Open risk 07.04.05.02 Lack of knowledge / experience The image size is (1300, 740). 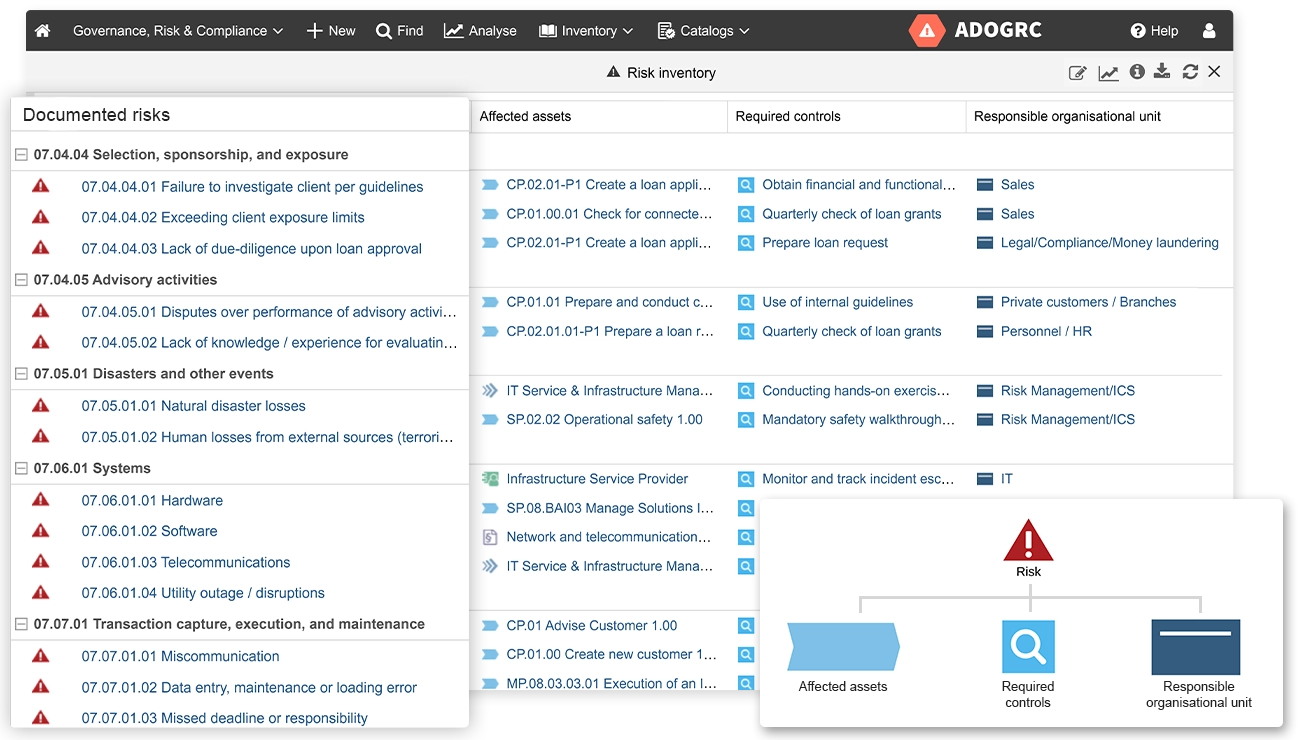270,342
